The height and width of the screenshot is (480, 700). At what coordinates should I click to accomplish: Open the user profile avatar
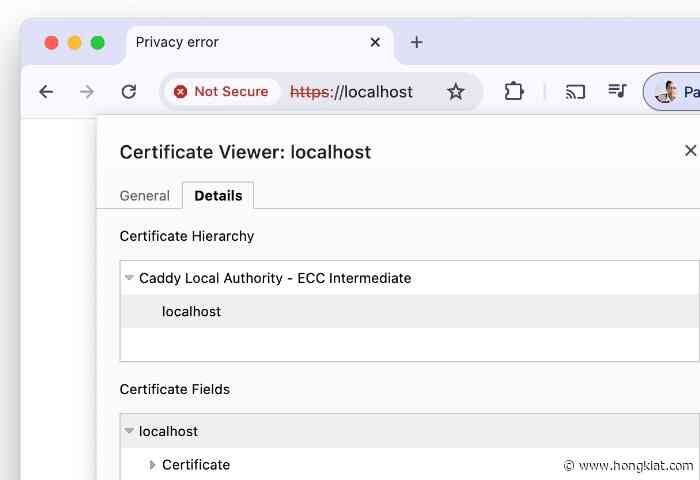click(x=667, y=92)
